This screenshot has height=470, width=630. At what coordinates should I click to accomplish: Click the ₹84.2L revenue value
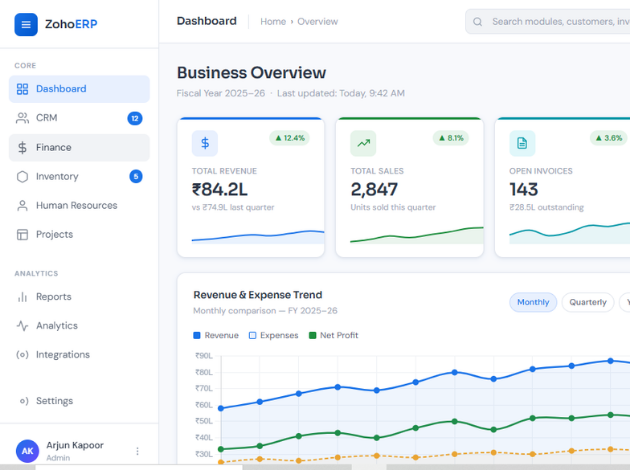220,190
